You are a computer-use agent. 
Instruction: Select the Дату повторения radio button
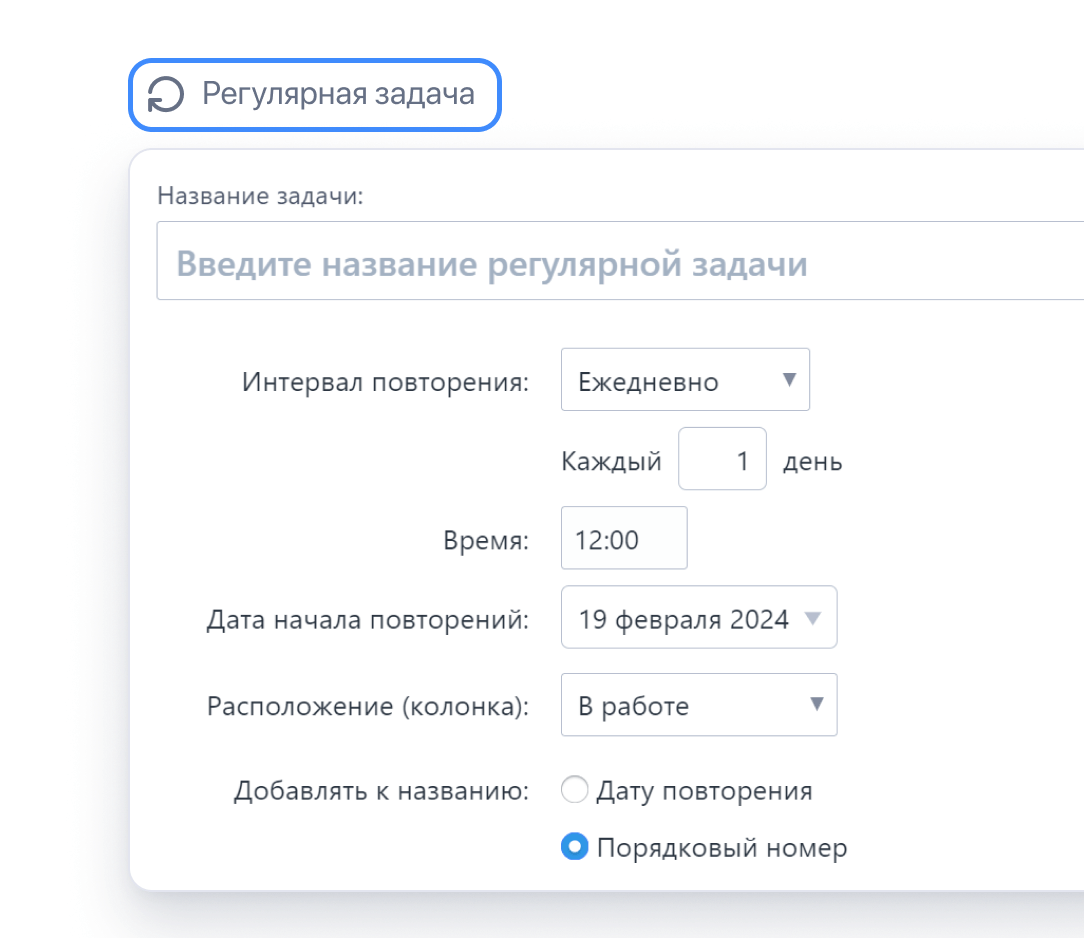[575, 789]
